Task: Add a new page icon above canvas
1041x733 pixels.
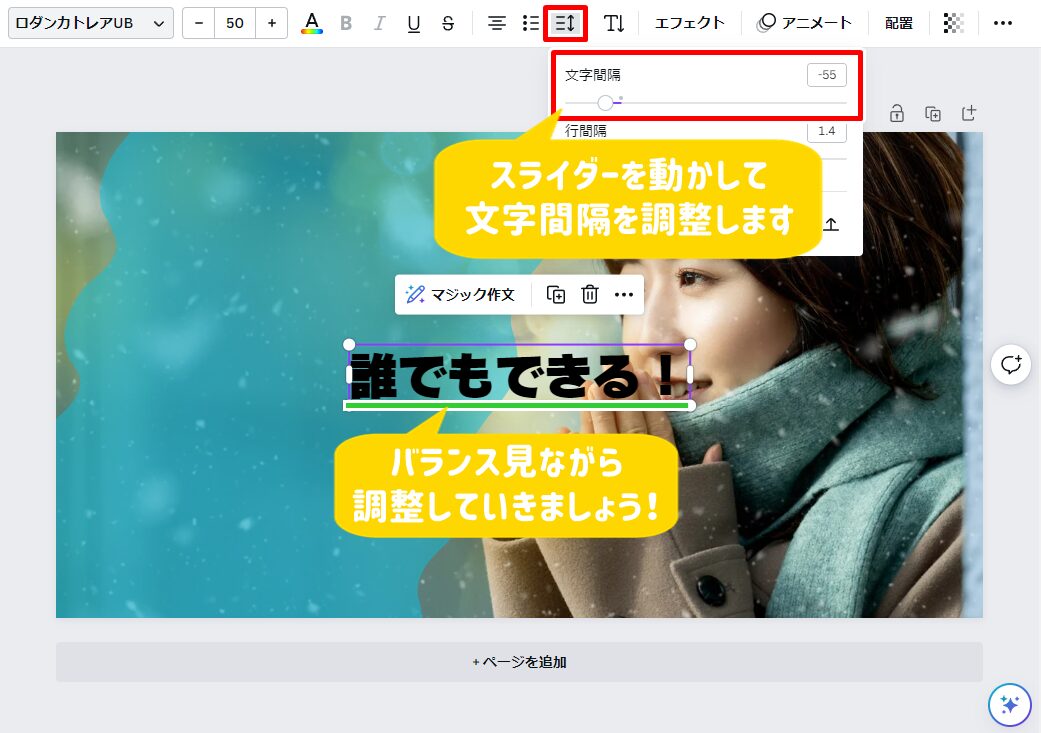Action: [969, 114]
